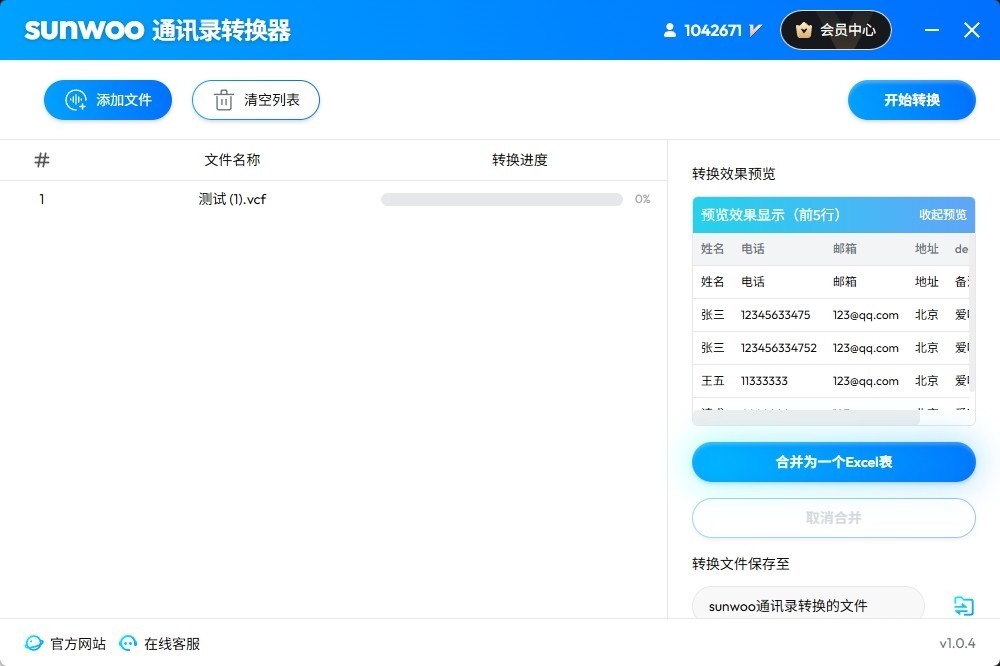Click 开始转换 to start conversion
Image resolution: width=1000 pixels, height=666 pixels.
click(911, 100)
